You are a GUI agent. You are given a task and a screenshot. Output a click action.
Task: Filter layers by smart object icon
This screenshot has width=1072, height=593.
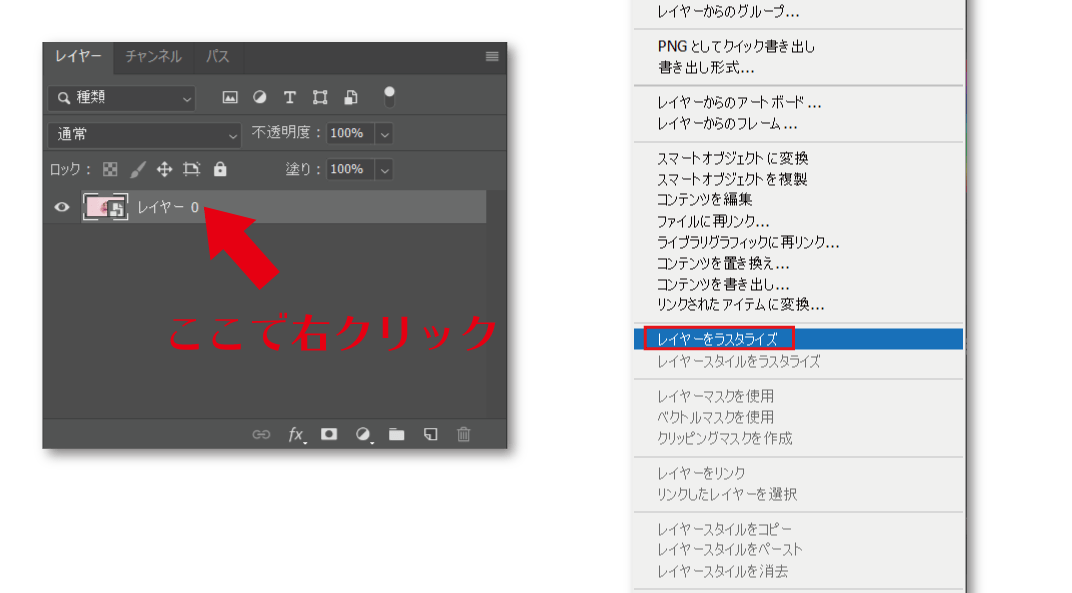coord(351,98)
